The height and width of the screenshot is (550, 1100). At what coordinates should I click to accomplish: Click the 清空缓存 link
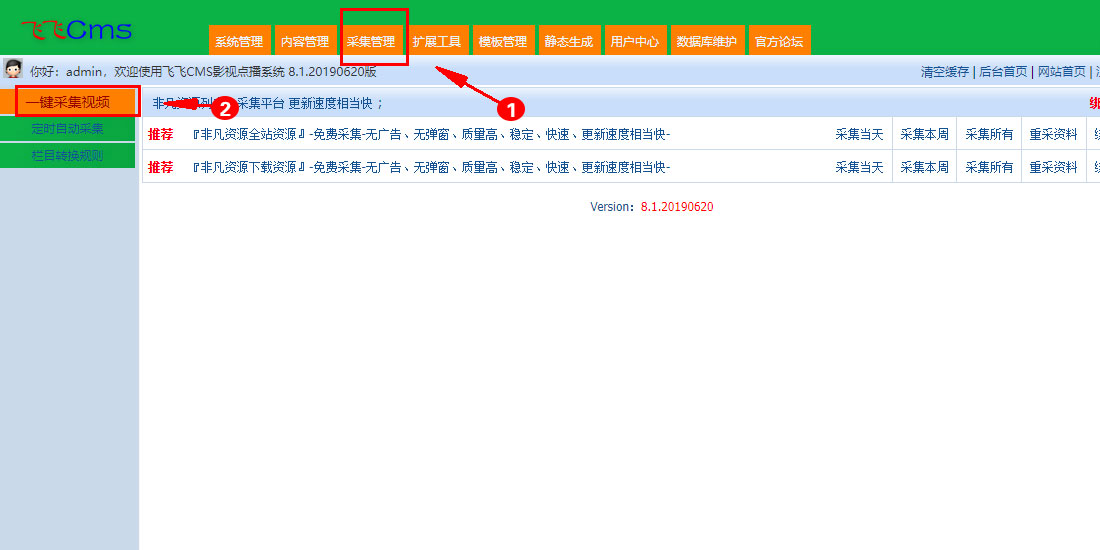click(x=945, y=71)
